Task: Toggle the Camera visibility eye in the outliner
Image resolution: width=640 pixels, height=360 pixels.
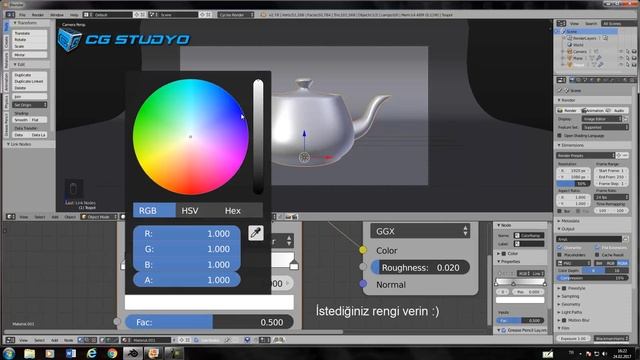Action: pyautogui.click(x=621, y=51)
